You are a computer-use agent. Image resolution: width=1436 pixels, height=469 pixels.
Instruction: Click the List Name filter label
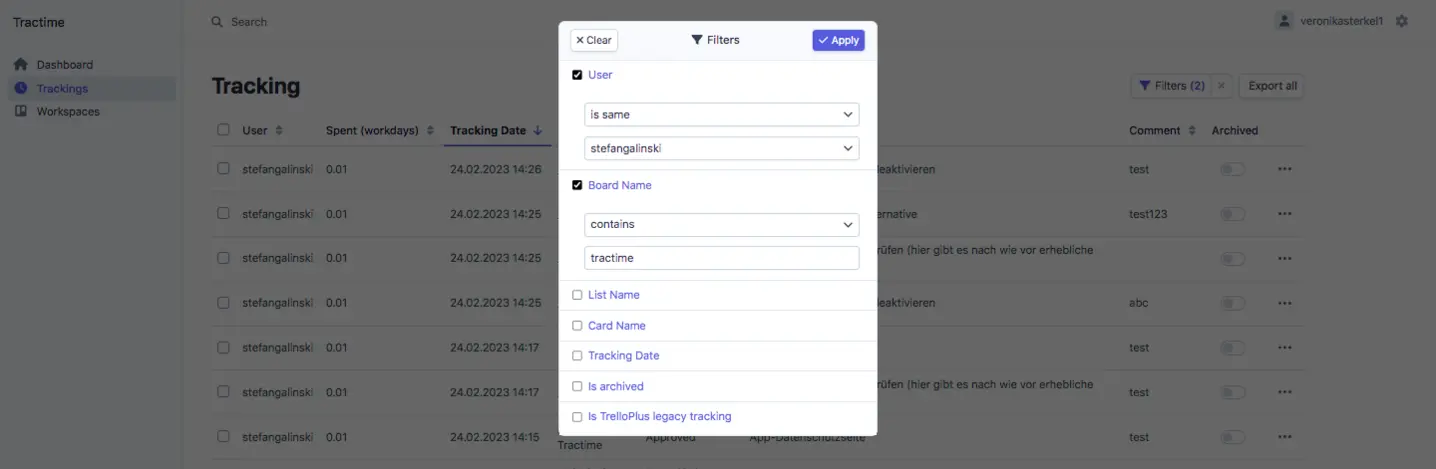pyautogui.click(x=614, y=295)
